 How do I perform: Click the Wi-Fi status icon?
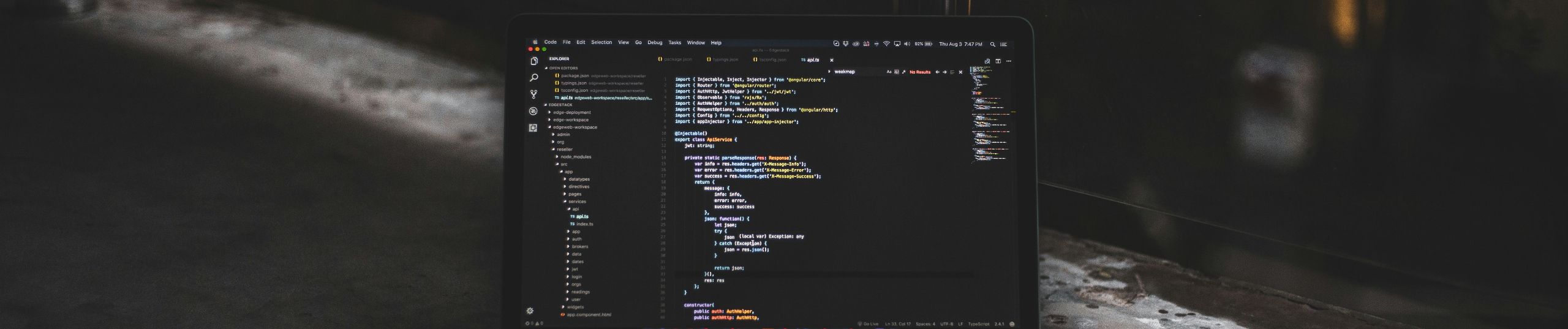pos(886,43)
